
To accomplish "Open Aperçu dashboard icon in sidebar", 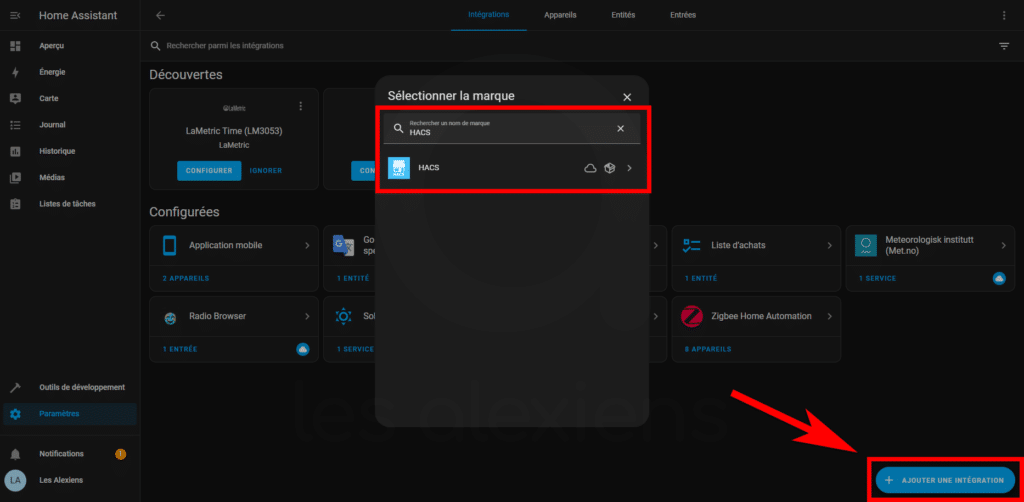I will tap(15, 46).
